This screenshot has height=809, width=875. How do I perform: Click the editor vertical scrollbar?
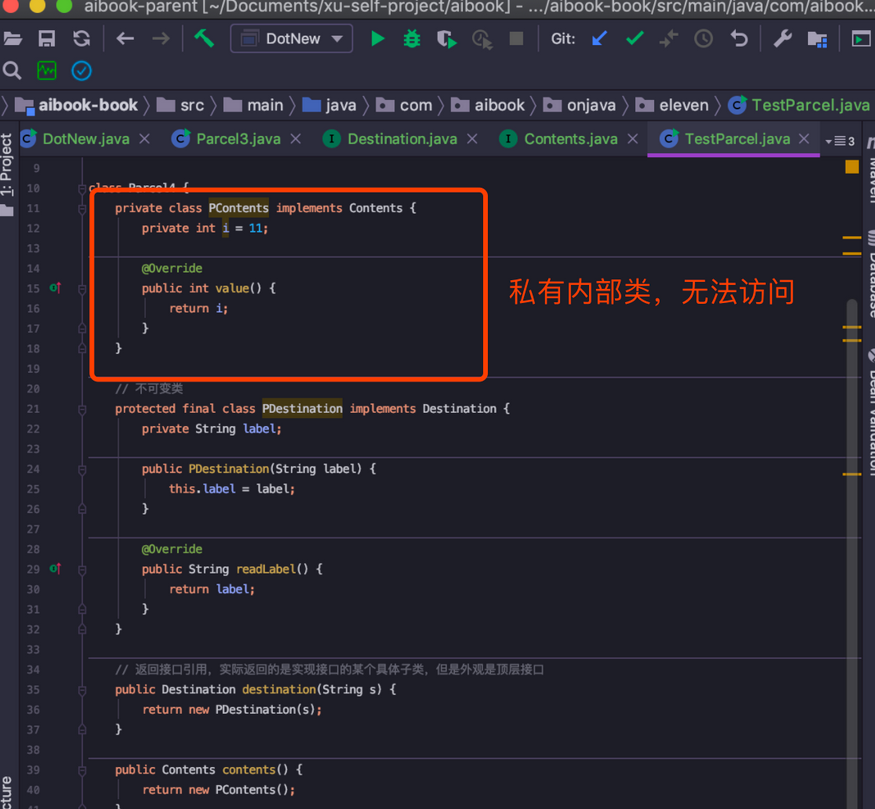852,500
